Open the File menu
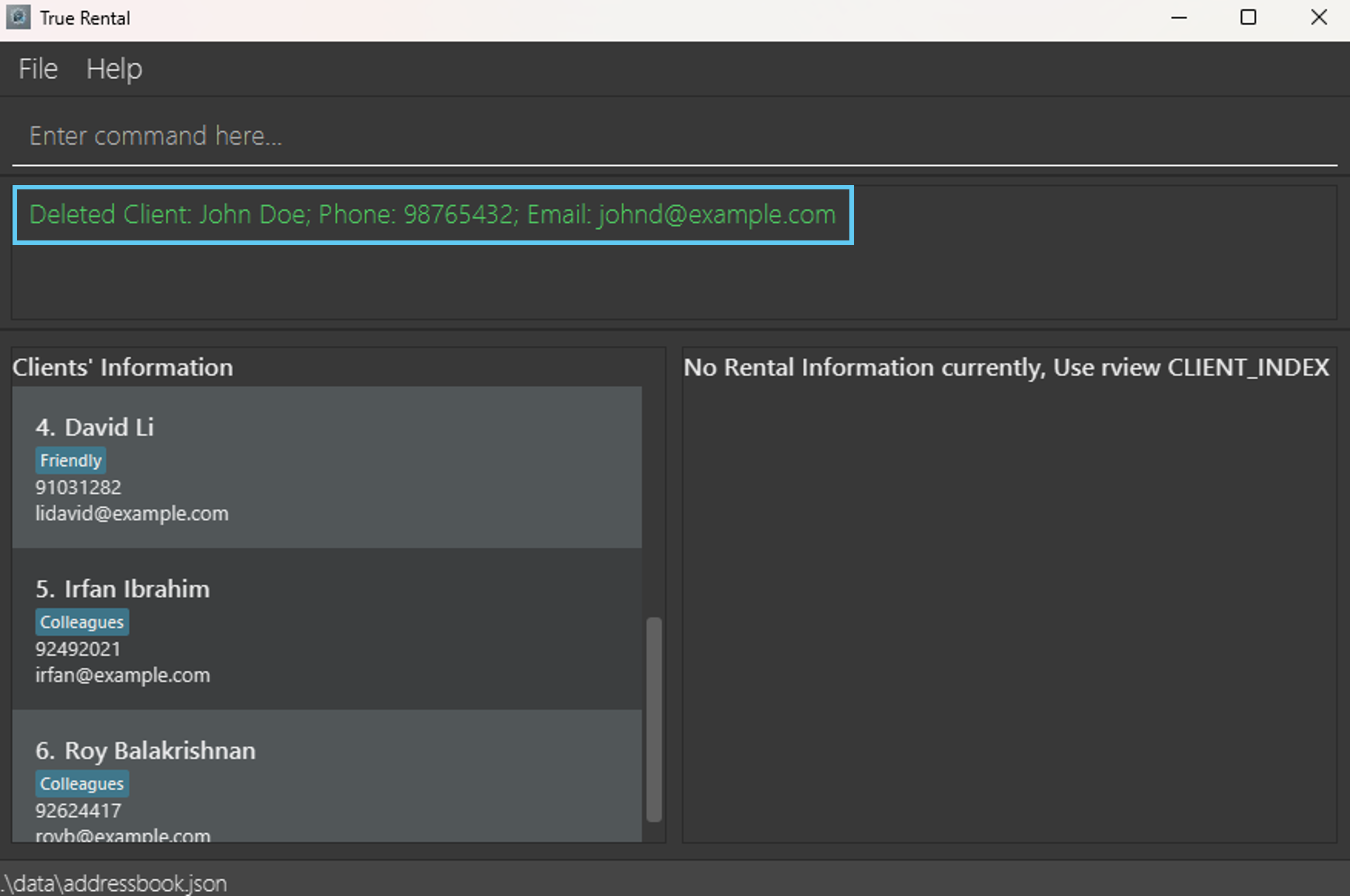Viewport: 1350px width, 896px height. point(38,69)
